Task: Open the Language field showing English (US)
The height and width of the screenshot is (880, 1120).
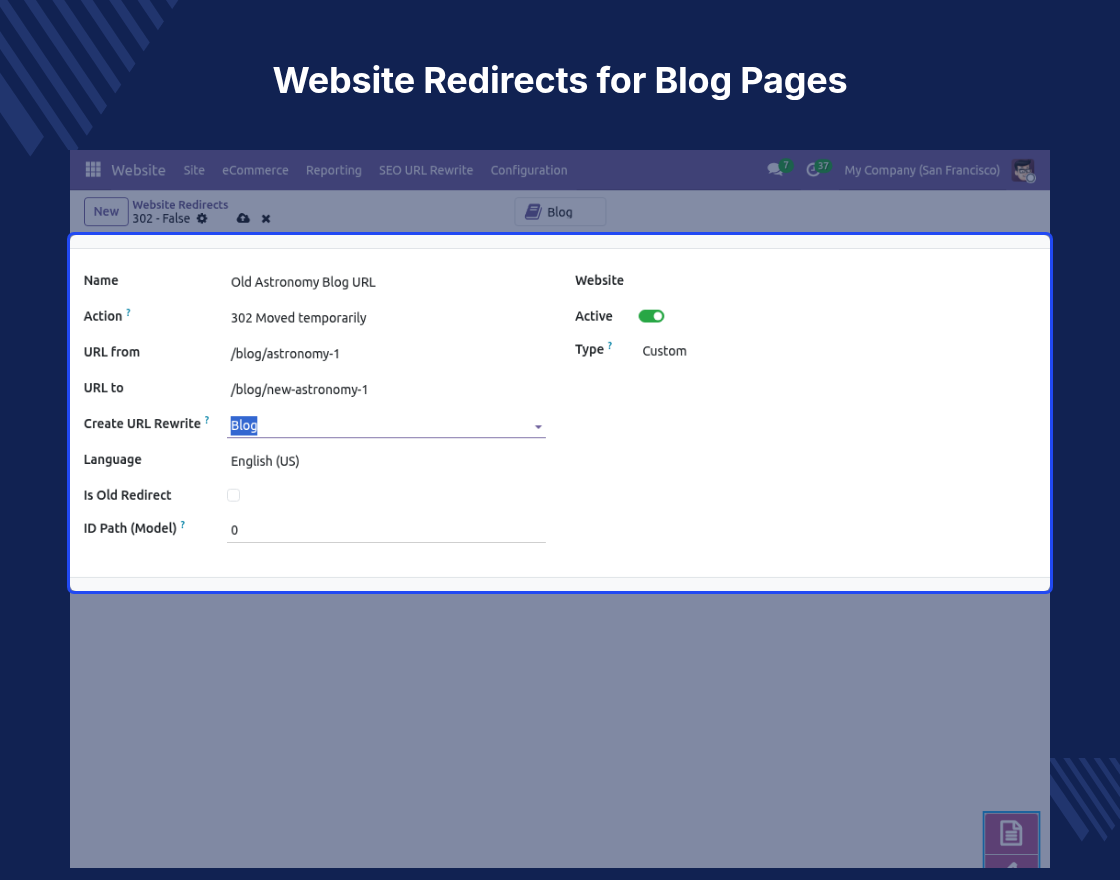Action: click(x=386, y=461)
